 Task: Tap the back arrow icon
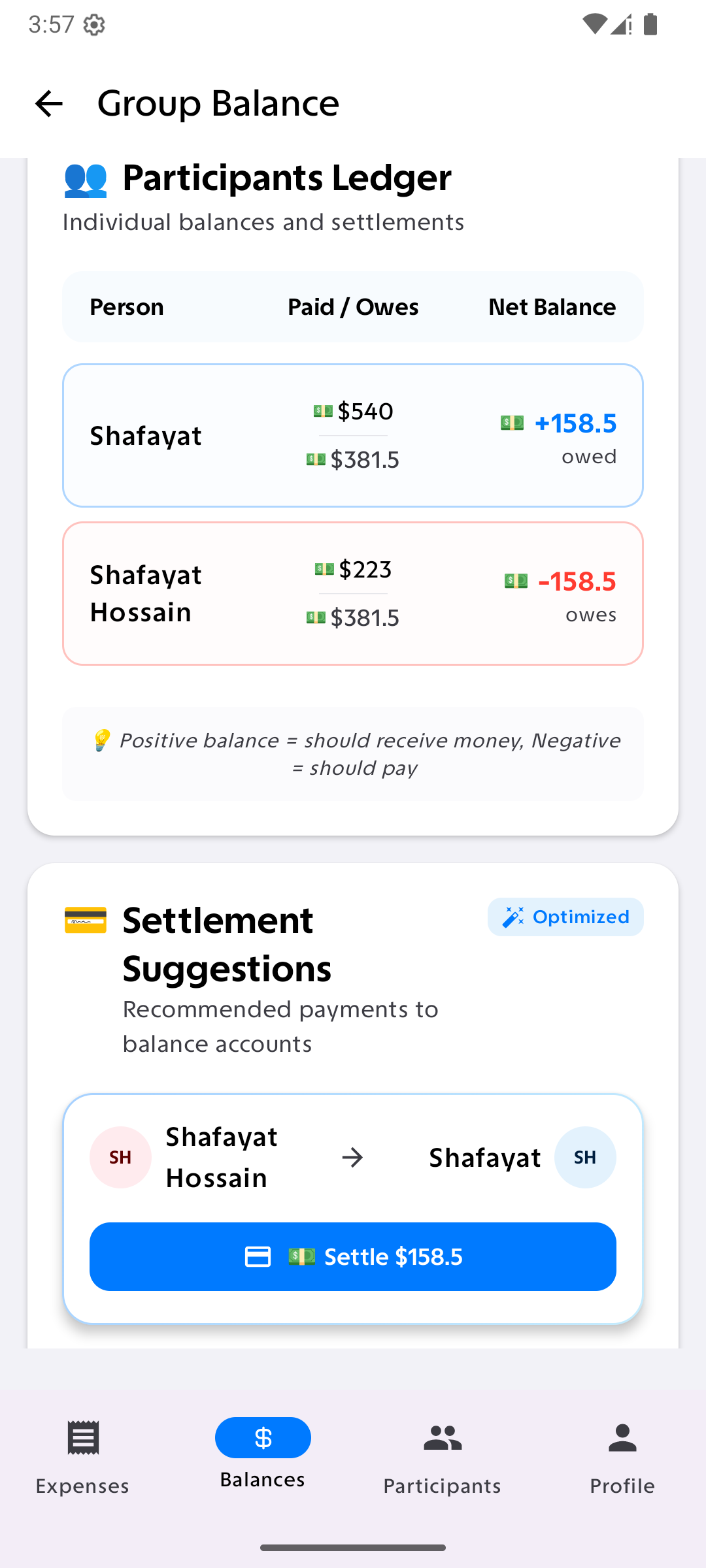point(49,104)
